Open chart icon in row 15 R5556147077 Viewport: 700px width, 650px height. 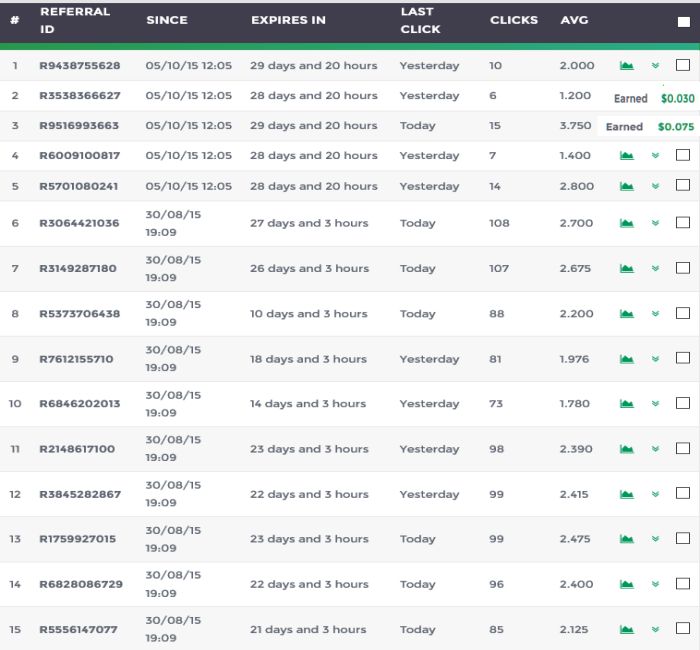click(x=626, y=629)
